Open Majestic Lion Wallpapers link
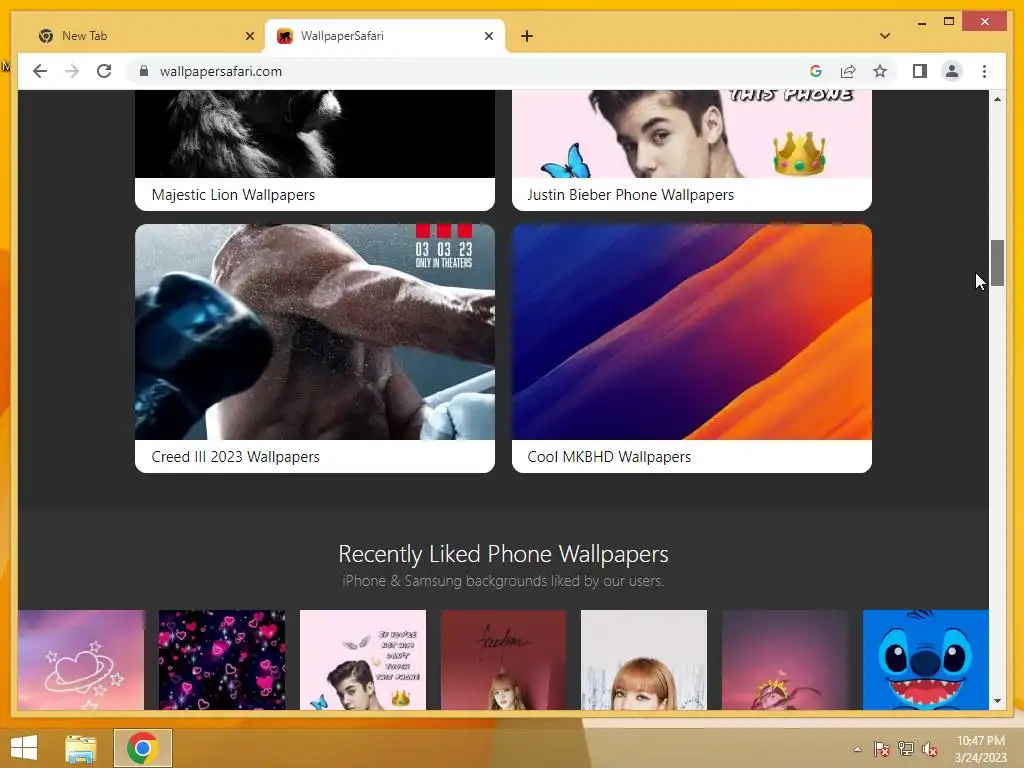 coord(233,195)
